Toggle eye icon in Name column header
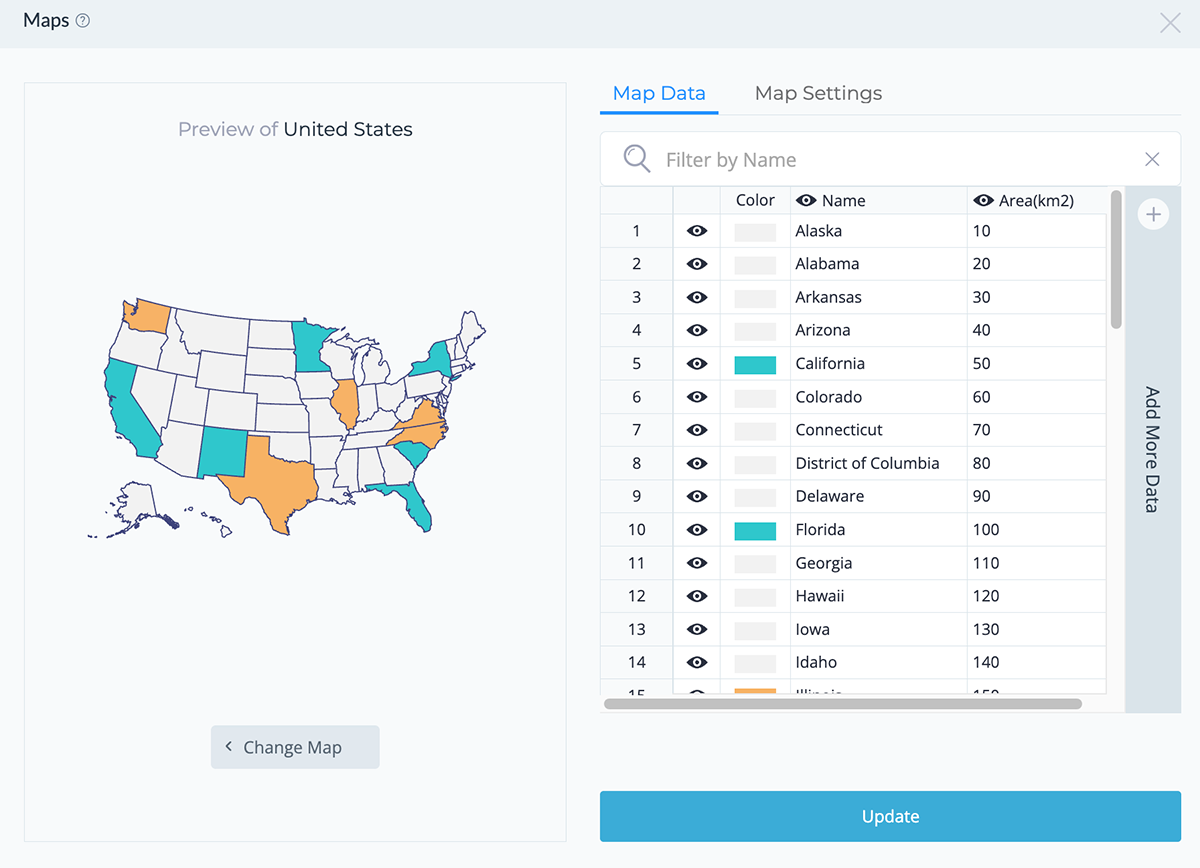1200x868 pixels. click(x=806, y=201)
